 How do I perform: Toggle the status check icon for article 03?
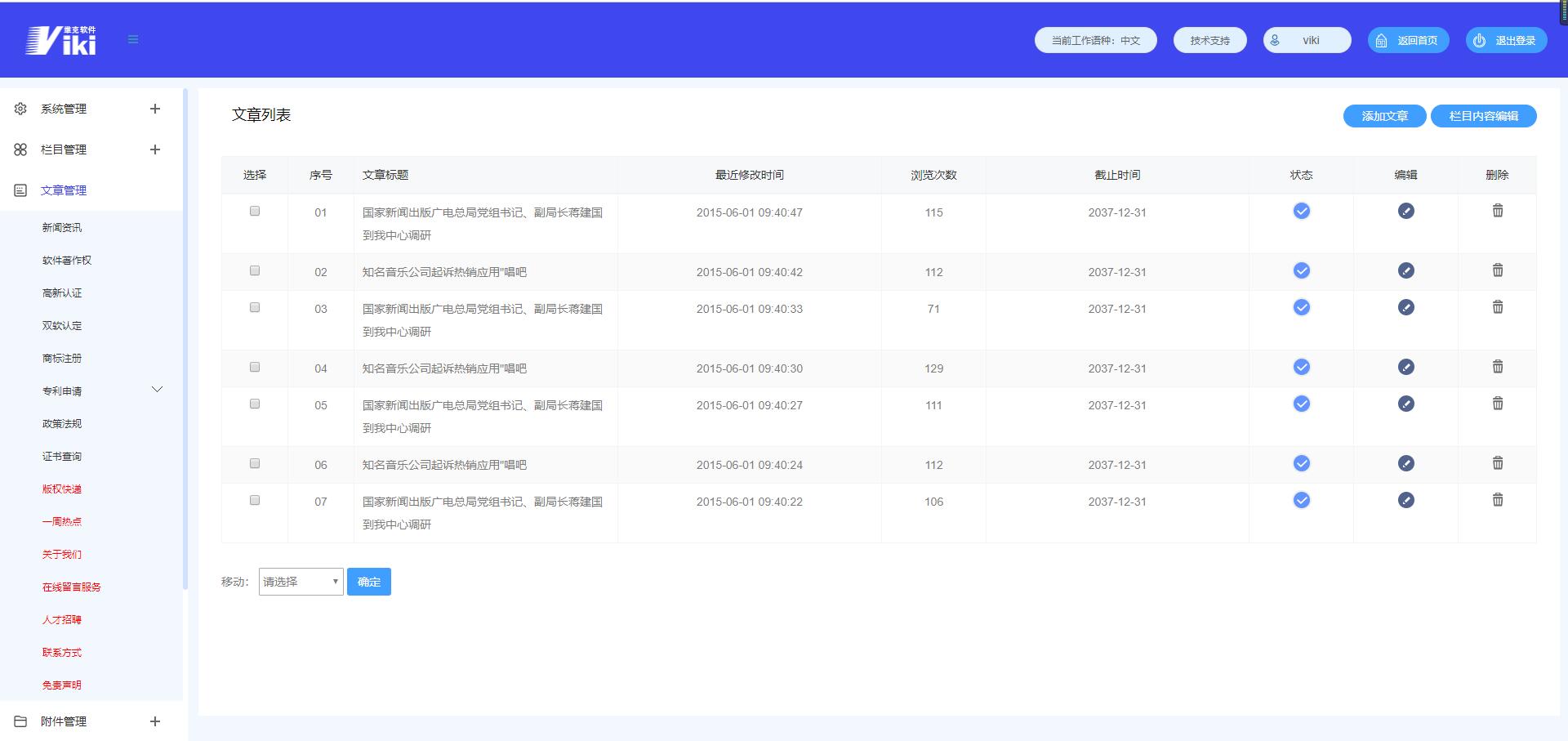pyautogui.click(x=1301, y=308)
